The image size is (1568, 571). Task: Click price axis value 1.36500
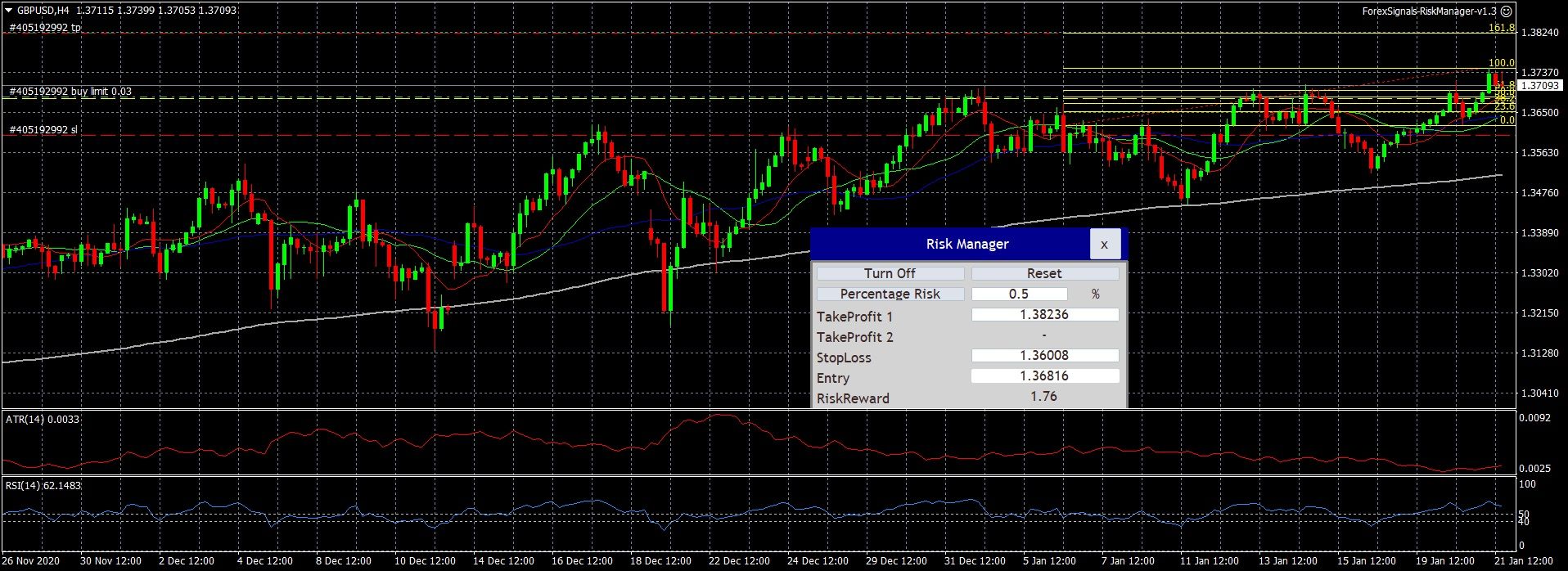(x=1539, y=113)
